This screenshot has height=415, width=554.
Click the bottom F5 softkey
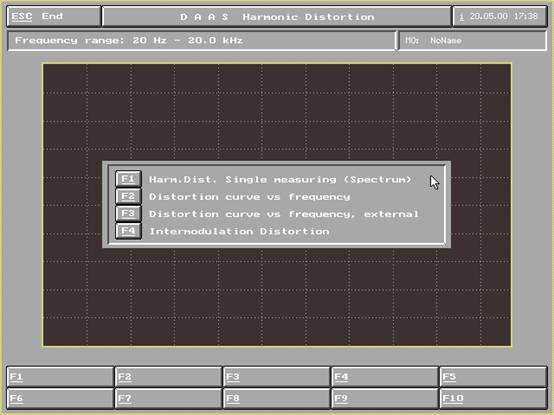tap(493, 377)
